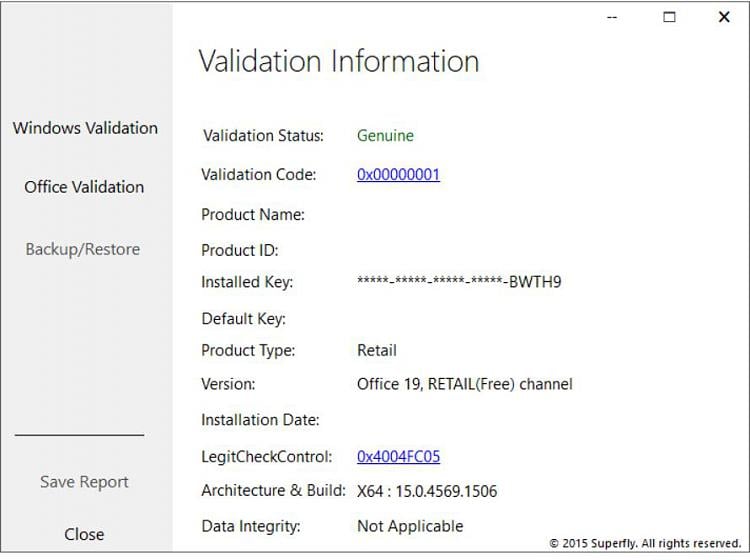750x560 pixels.
Task: Select the Genuine validation status text
Action: 386,136
